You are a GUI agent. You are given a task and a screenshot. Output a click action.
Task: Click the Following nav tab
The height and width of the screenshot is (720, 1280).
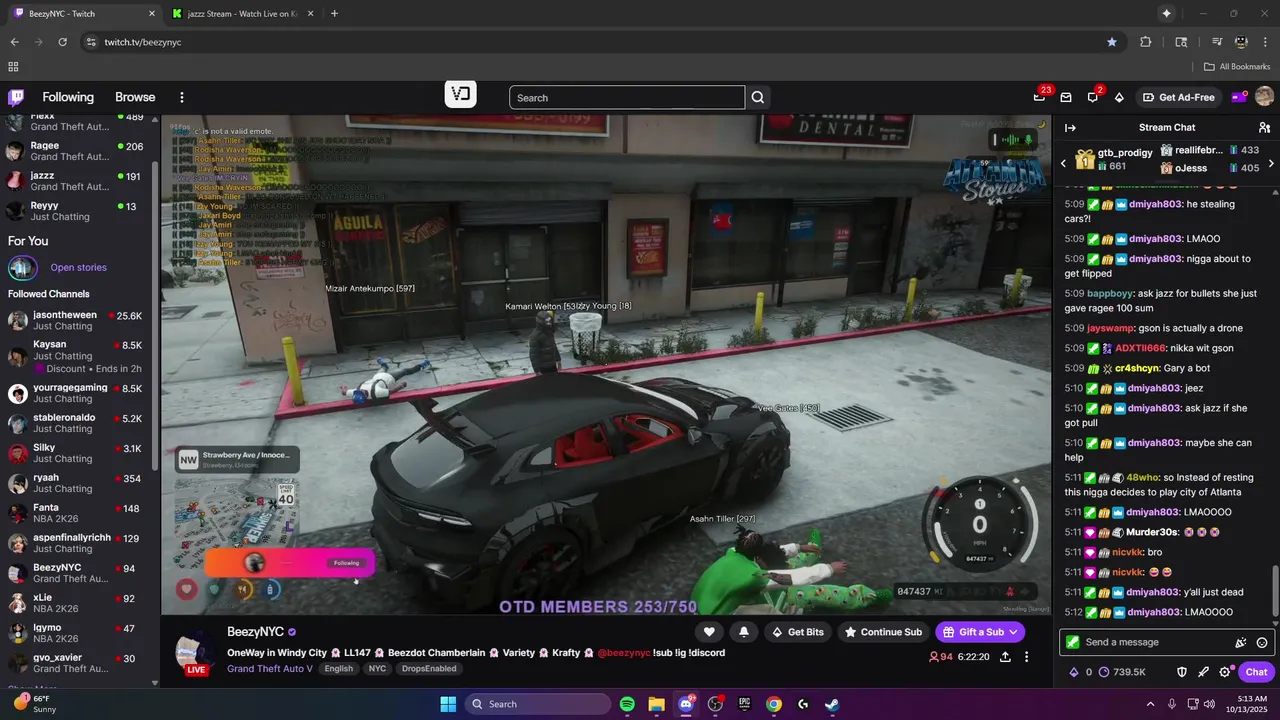tap(68, 97)
